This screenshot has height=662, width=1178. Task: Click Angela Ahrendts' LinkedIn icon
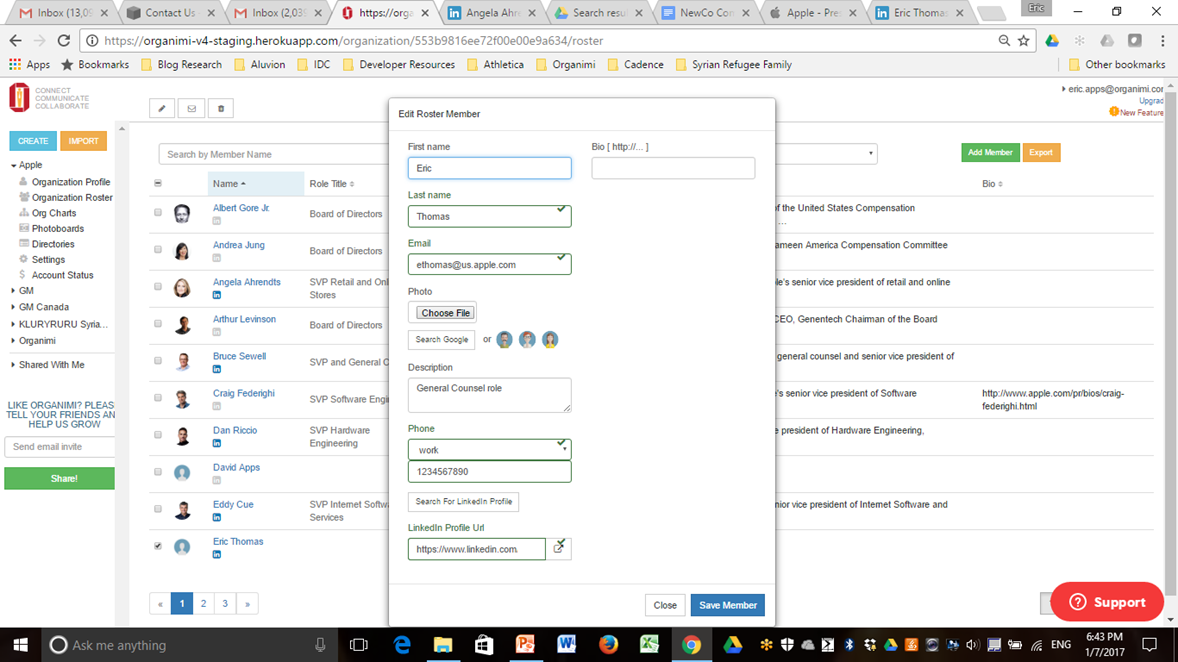pyautogui.click(x=216, y=295)
